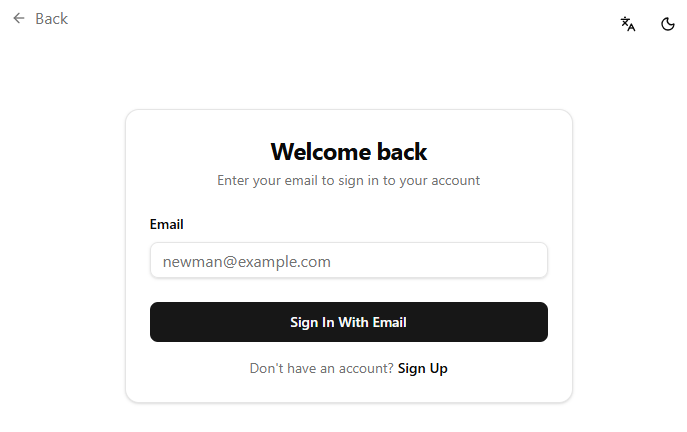Click the Welcome back heading
This screenshot has height=432, width=687.
coord(348,152)
